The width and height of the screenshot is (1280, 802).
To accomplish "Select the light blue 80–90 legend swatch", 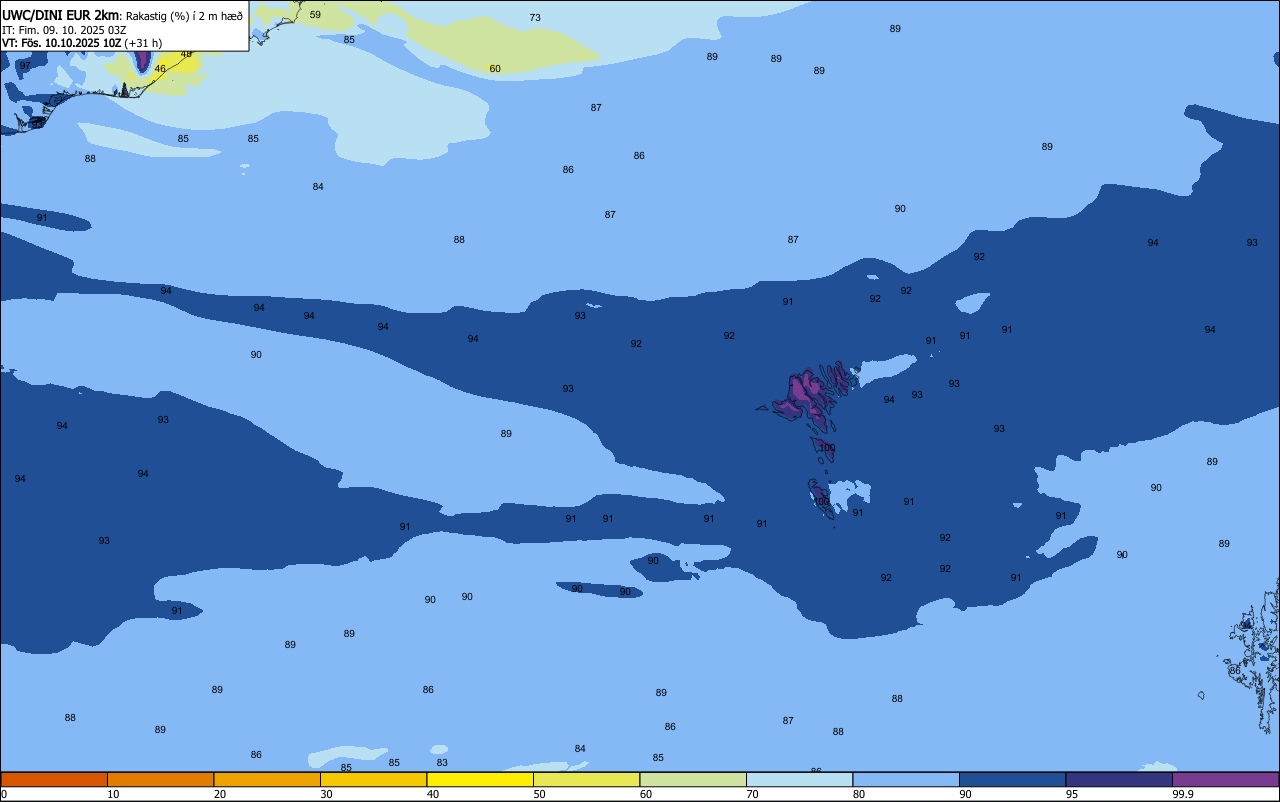I will (x=906, y=779).
